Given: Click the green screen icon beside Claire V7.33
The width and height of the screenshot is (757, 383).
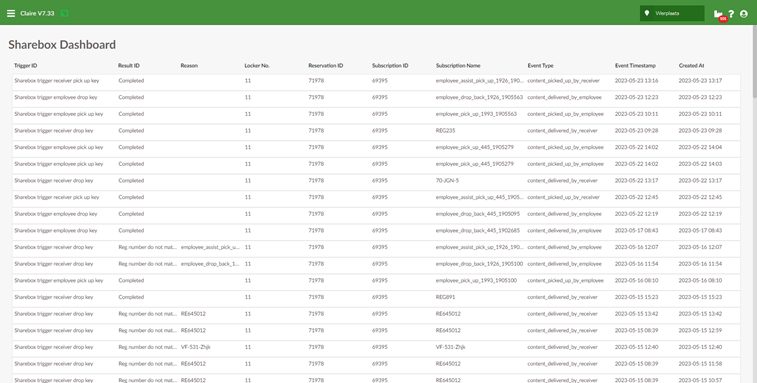Looking at the screenshot, I should click(x=64, y=14).
